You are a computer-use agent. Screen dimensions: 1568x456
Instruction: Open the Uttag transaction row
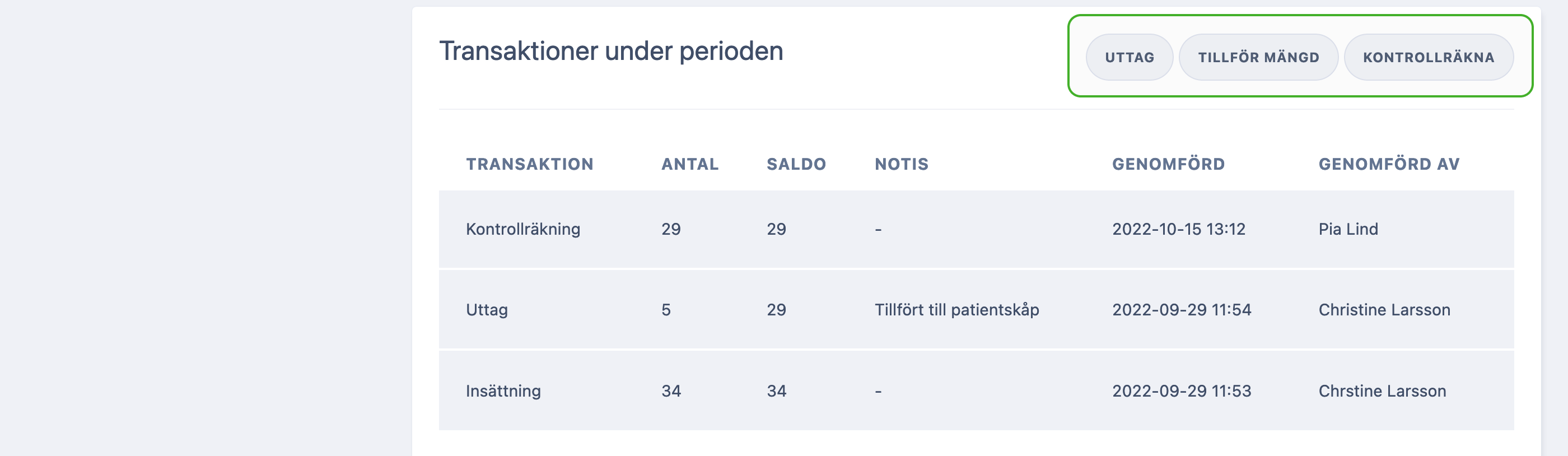point(976,309)
